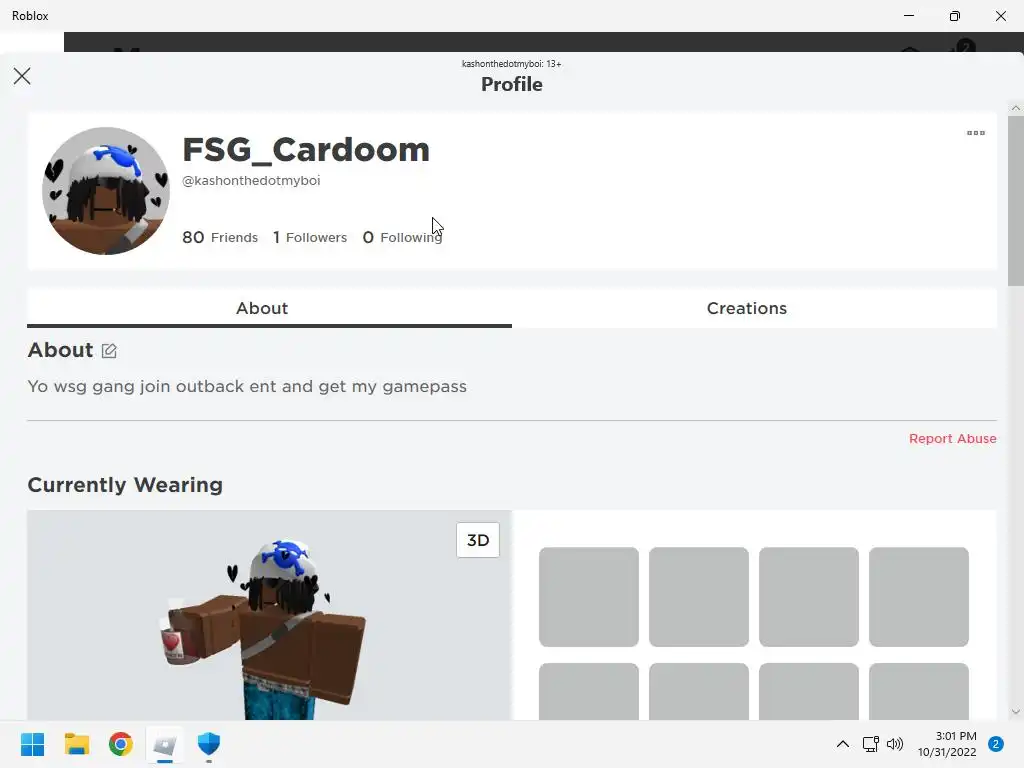1024x768 pixels.
Task: View the 0 Following list
Action: pos(402,237)
